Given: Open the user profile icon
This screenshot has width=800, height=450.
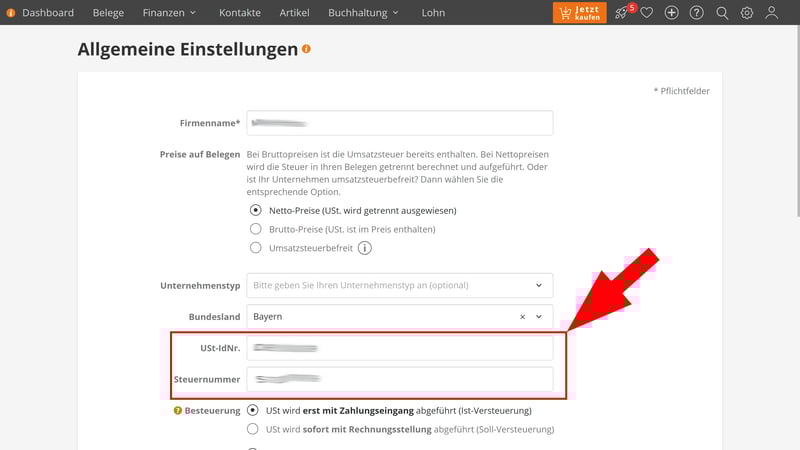Looking at the screenshot, I should click(772, 13).
